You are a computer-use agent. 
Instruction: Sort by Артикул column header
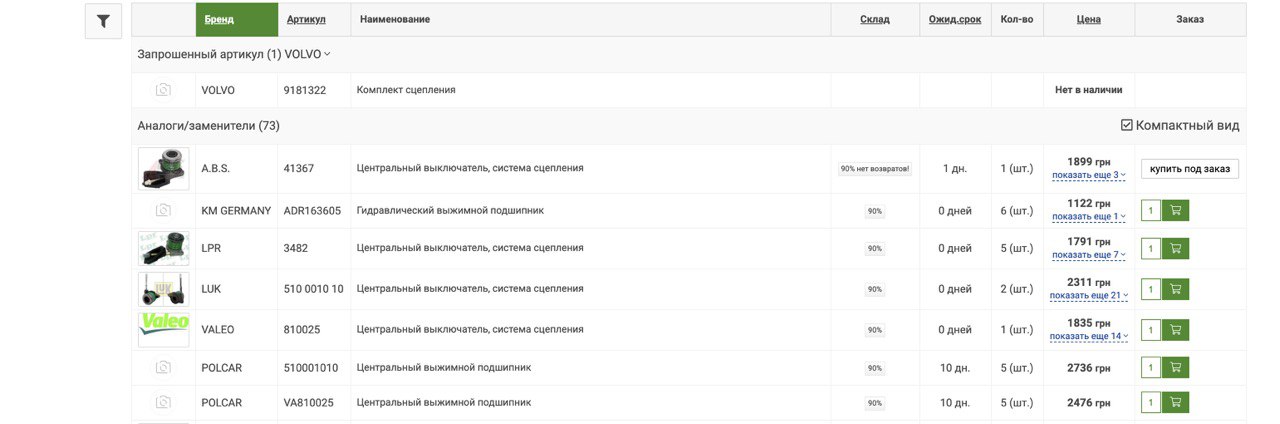(306, 19)
